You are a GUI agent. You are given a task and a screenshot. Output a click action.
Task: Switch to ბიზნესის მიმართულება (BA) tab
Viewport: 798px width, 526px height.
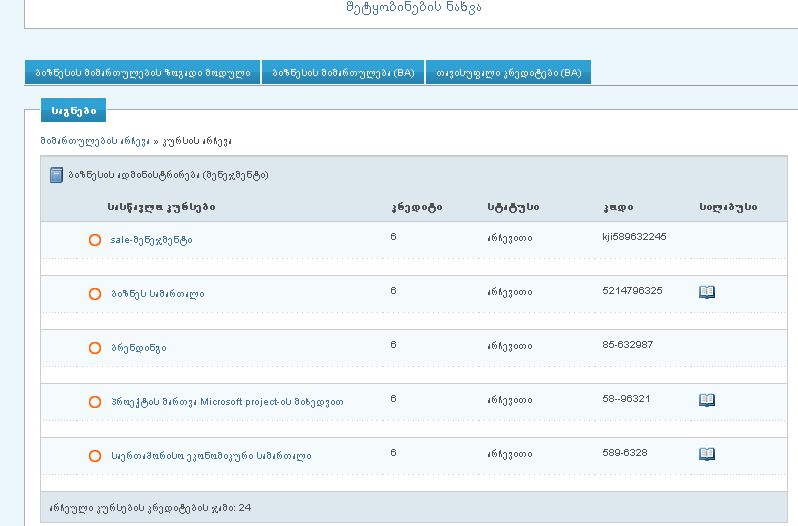pos(343,72)
